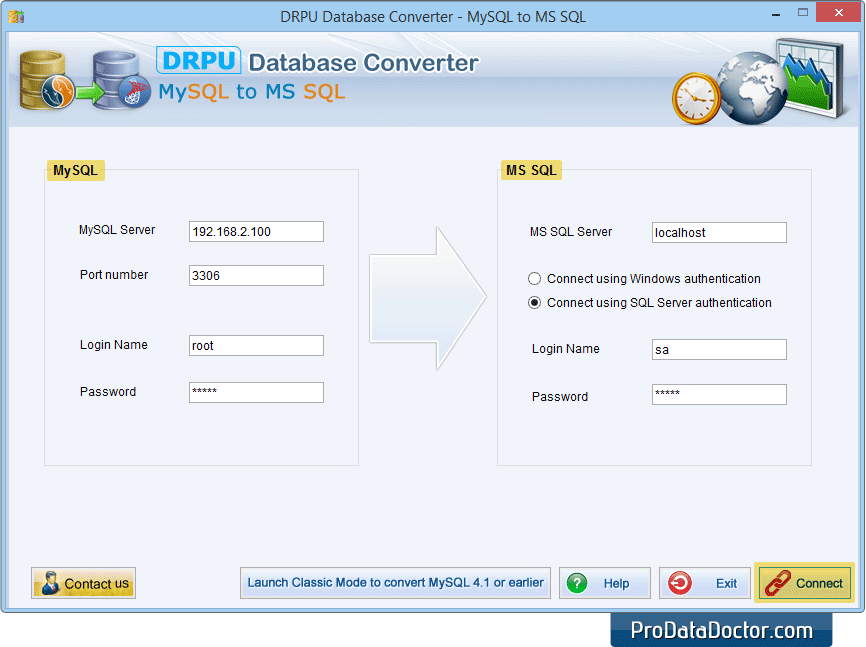
Task: Minimize the Database Converter window
Action: [x=776, y=14]
